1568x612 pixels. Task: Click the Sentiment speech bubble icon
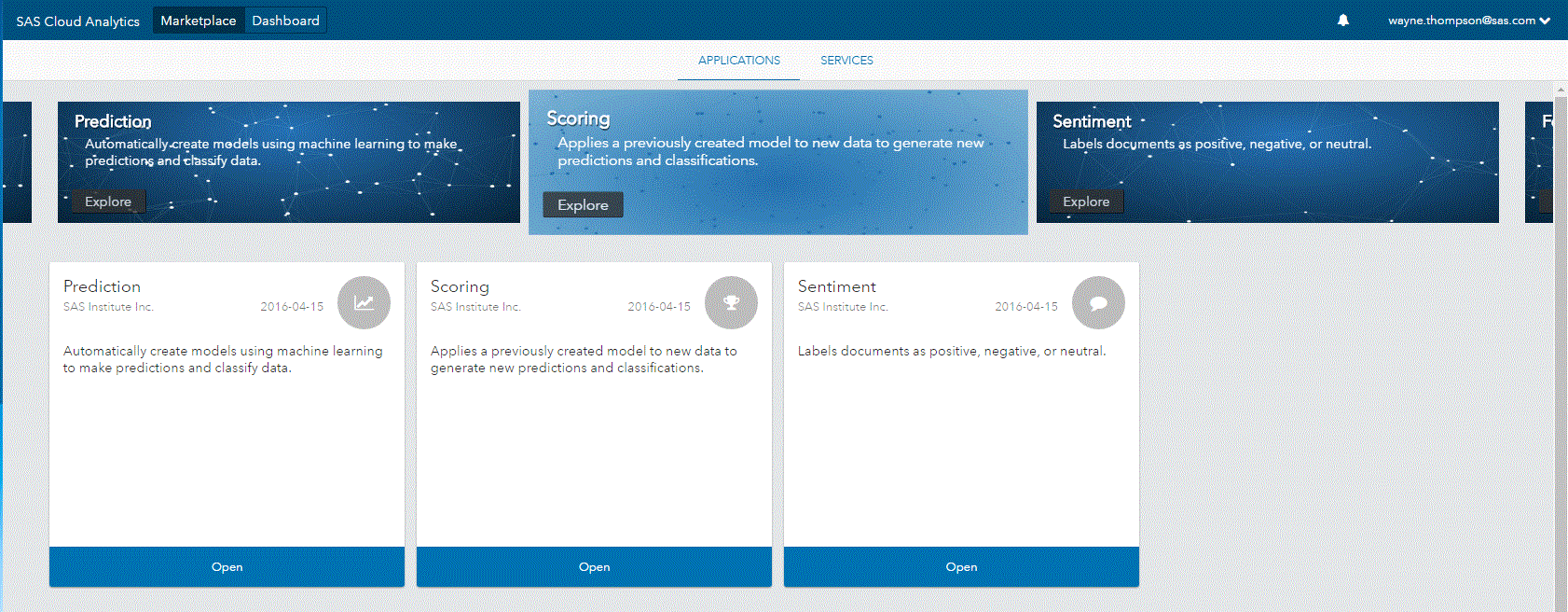1098,303
